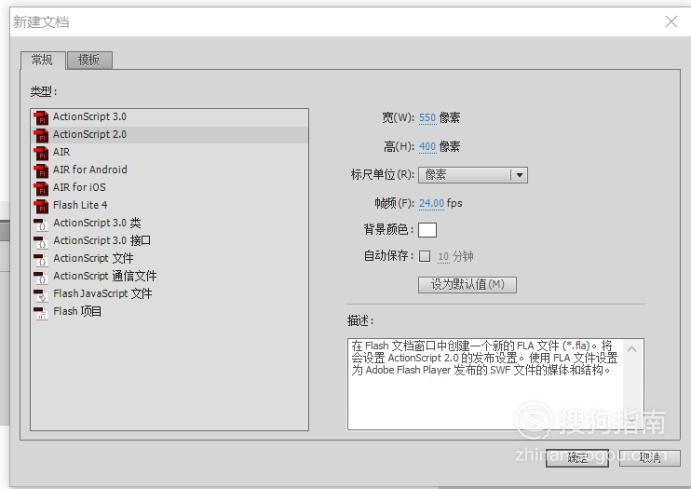This screenshot has width=691, height=489.
Task: Click the ActionScript 3.0 接口 icon
Action: tap(41, 241)
